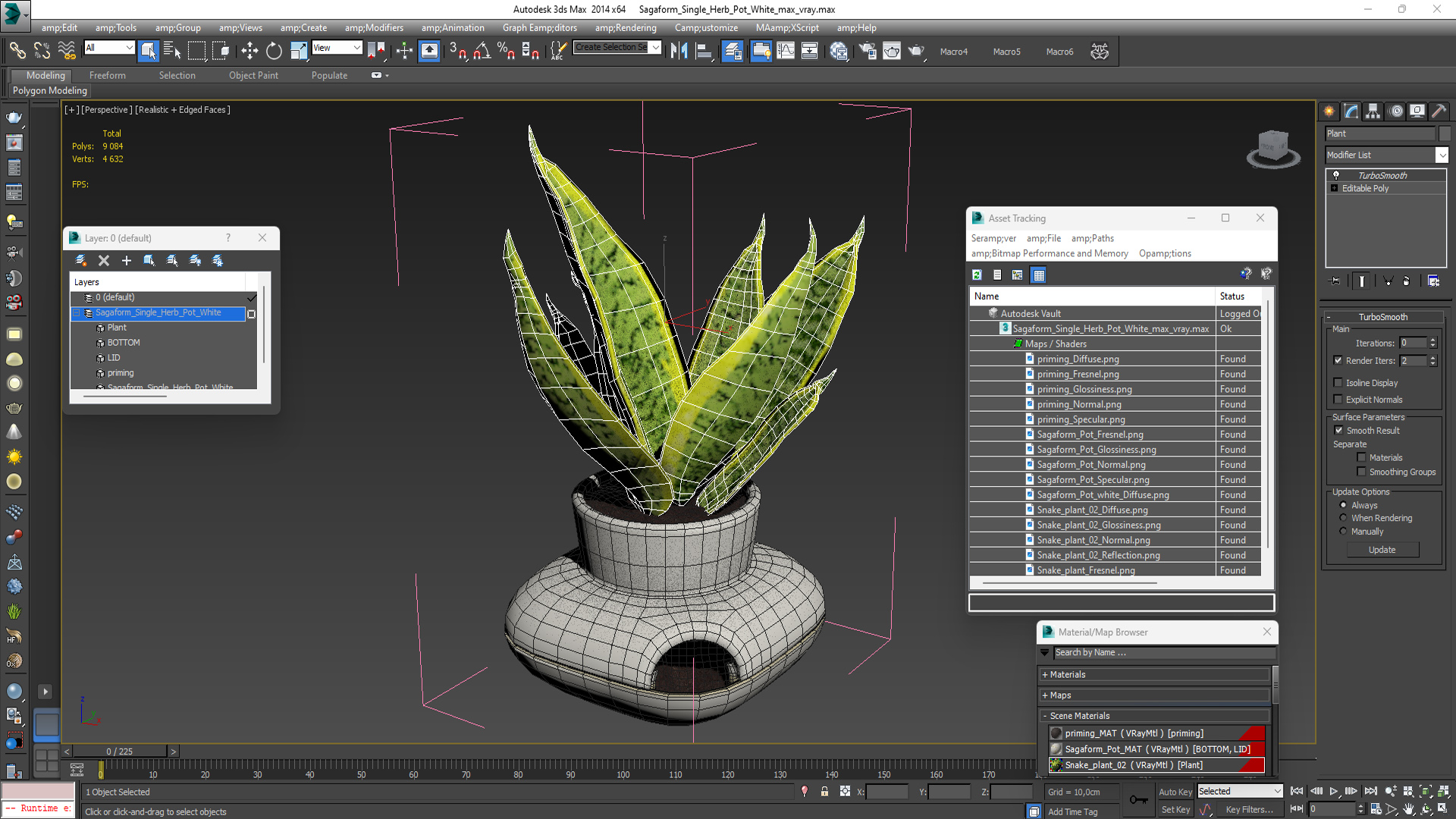The height and width of the screenshot is (819, 1456).
Task: Click the object color swatch beside Plant
Action: tap(1444, 133)
